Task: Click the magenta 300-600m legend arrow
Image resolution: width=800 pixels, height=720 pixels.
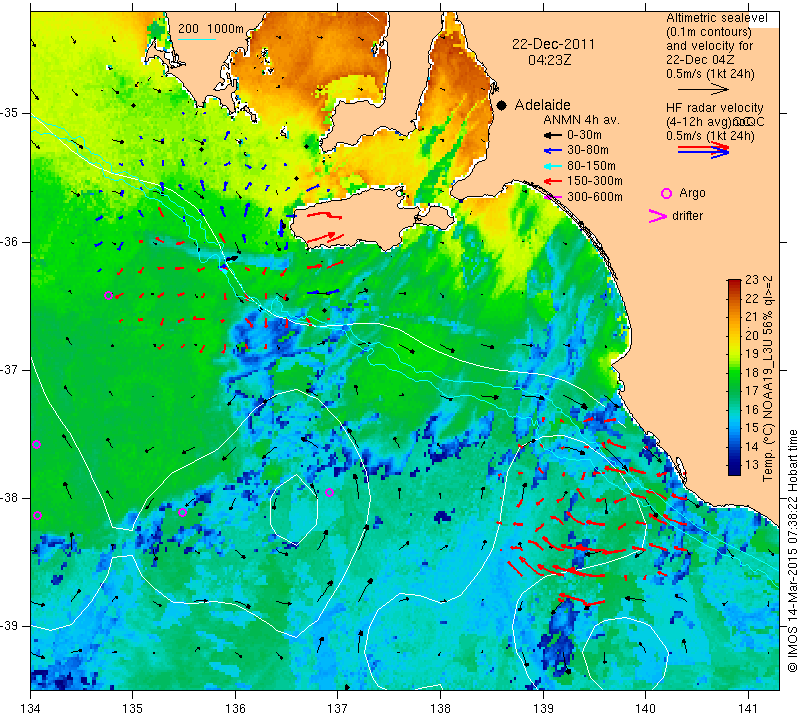Action: (x=553, y=197)
